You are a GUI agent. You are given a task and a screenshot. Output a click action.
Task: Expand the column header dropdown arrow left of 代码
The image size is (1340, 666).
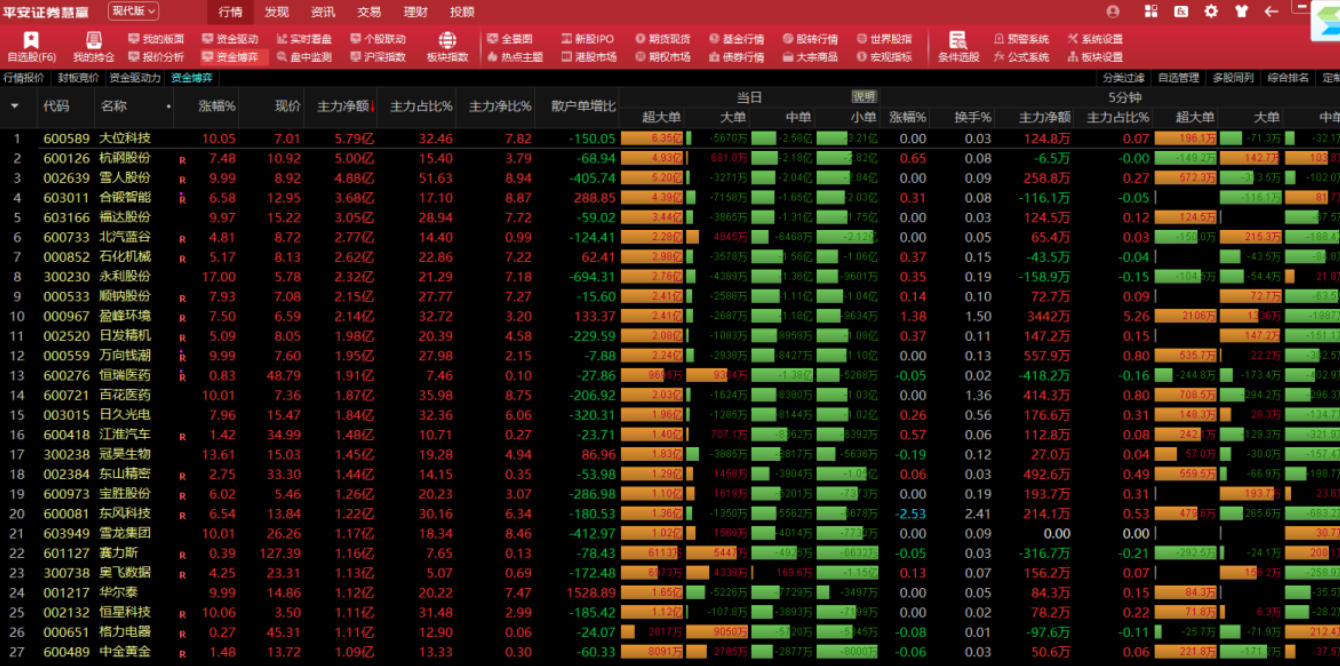(x=15, y=106)
